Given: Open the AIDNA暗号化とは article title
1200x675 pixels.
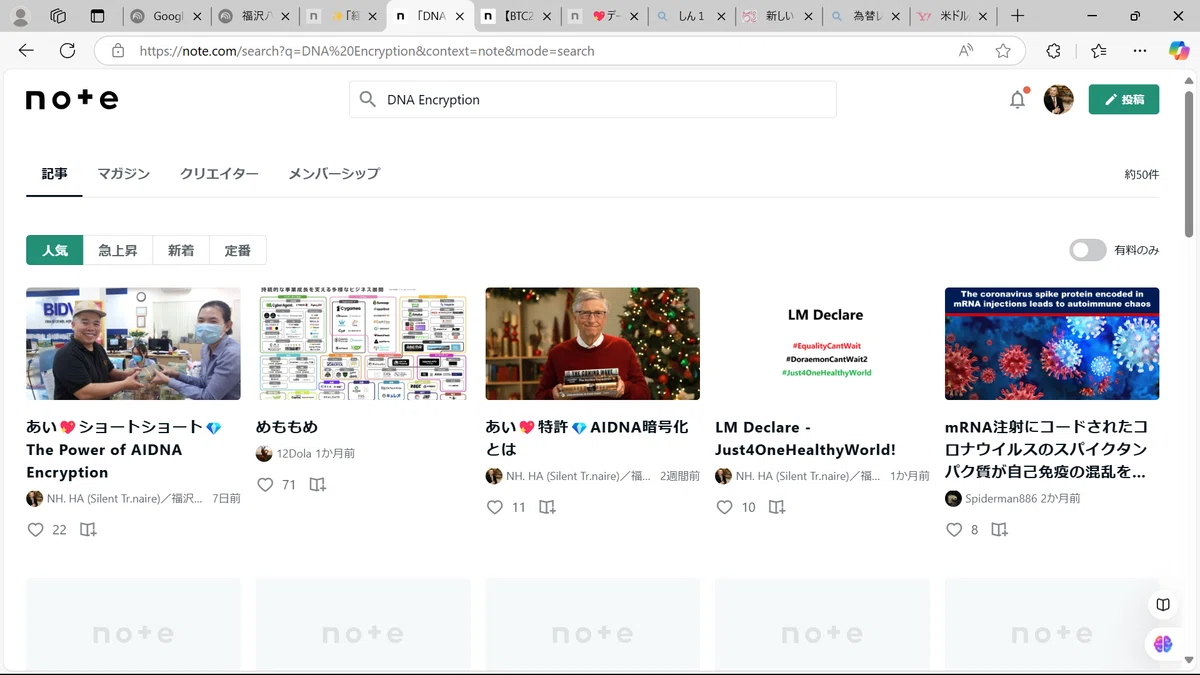Looking at the screenshot, I should pos(587,438).
